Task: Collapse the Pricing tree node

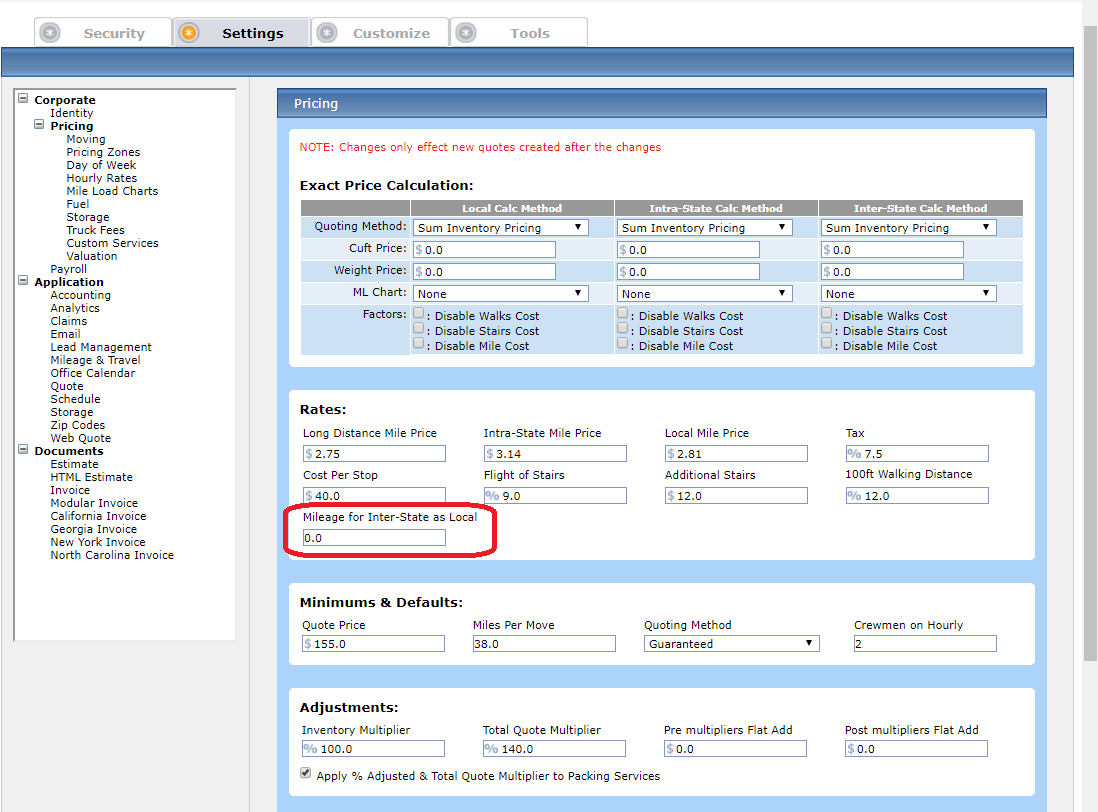Action: [x=39, y=125]
